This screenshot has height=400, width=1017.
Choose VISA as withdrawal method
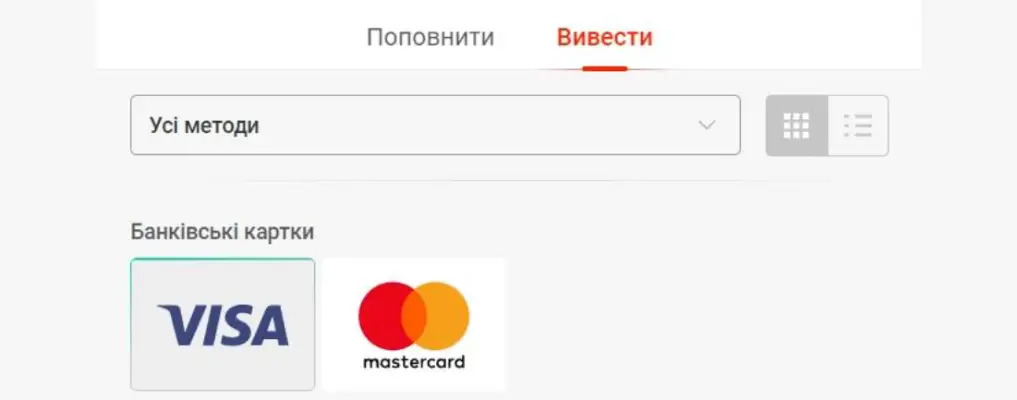pos(223,324)
